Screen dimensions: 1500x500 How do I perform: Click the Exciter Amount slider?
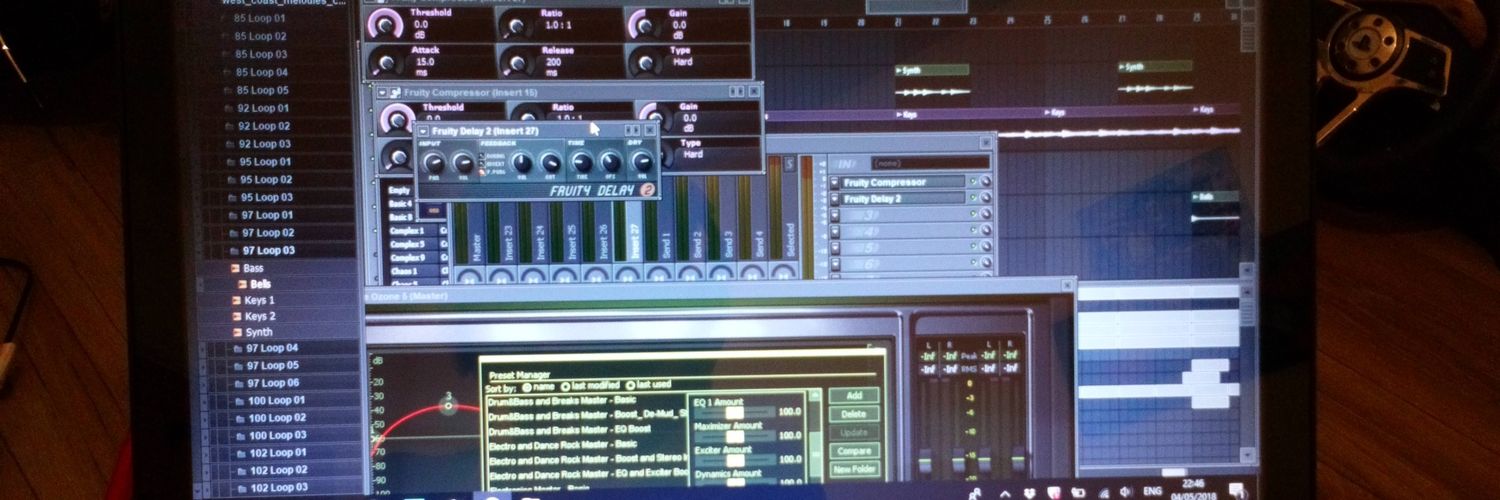tap(735, 461)
